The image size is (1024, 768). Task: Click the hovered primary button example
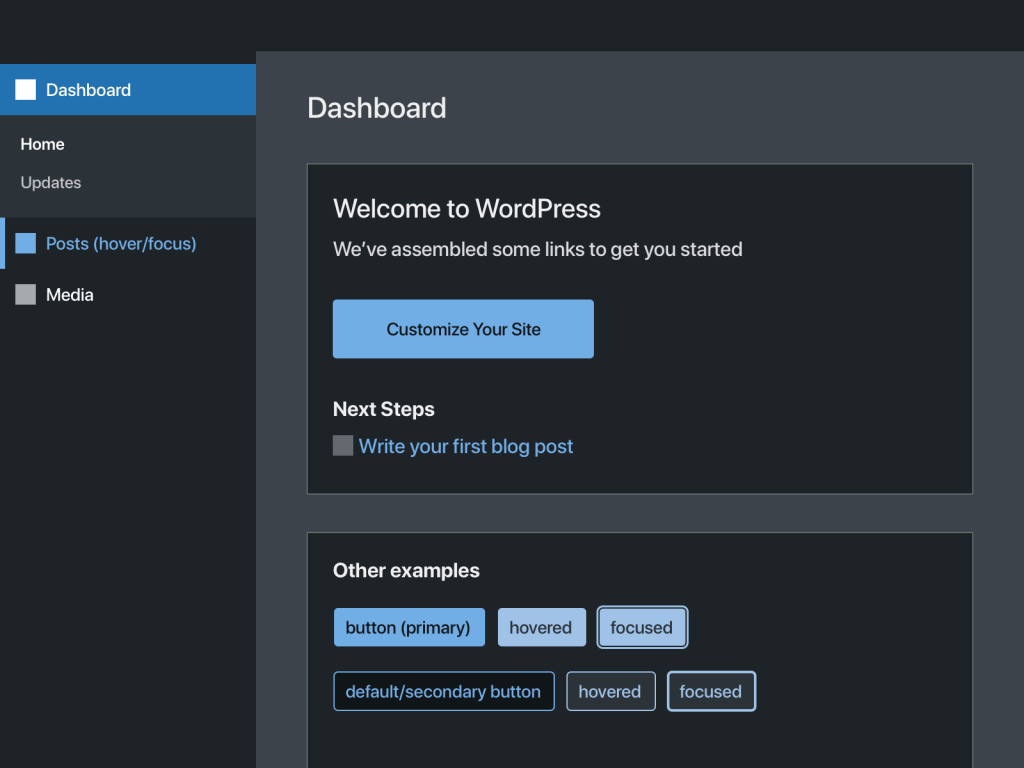541,628
